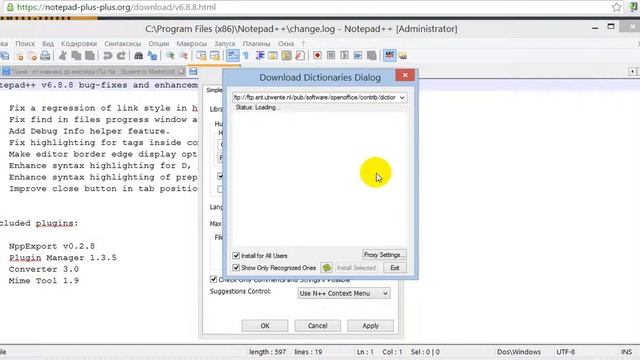The image size is (640, 360).
Task: Click the Close document toolbar icon
Action: tap(19, 56)
